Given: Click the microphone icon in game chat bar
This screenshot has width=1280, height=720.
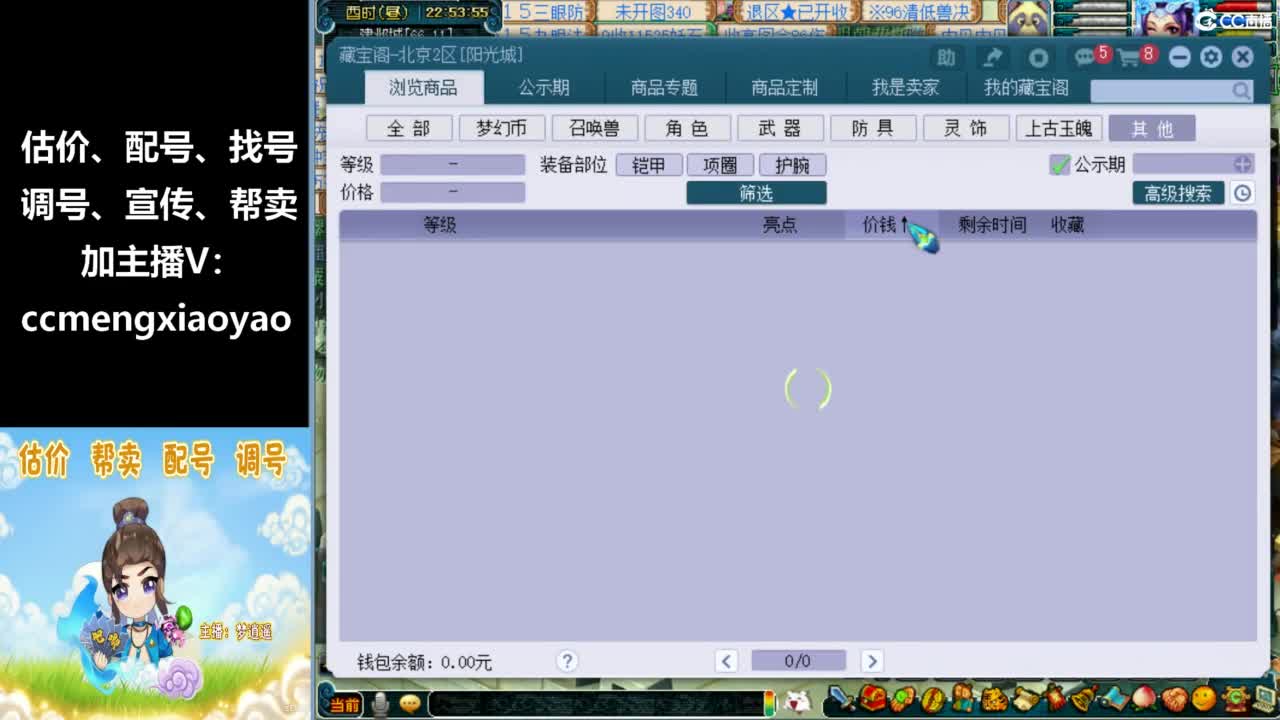Looking at the screenshot, I should point(380,704).
